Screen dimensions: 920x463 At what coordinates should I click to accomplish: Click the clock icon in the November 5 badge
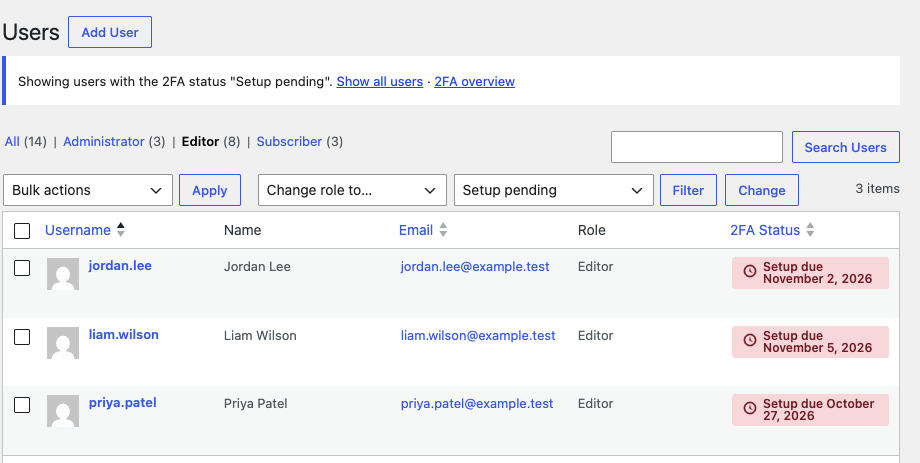tap(749, 340)
